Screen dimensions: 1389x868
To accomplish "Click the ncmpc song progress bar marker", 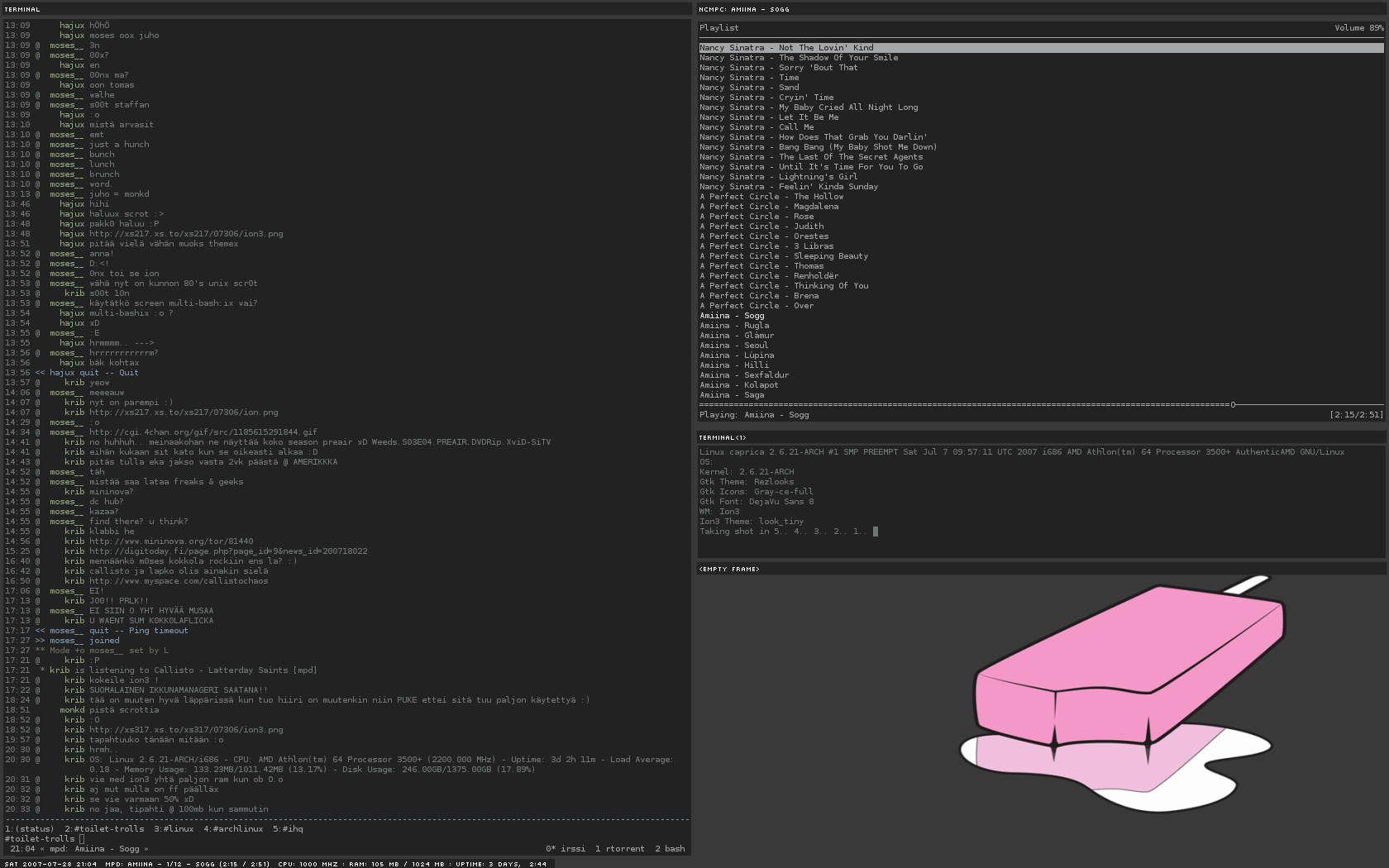I will tap(1233, 405).
